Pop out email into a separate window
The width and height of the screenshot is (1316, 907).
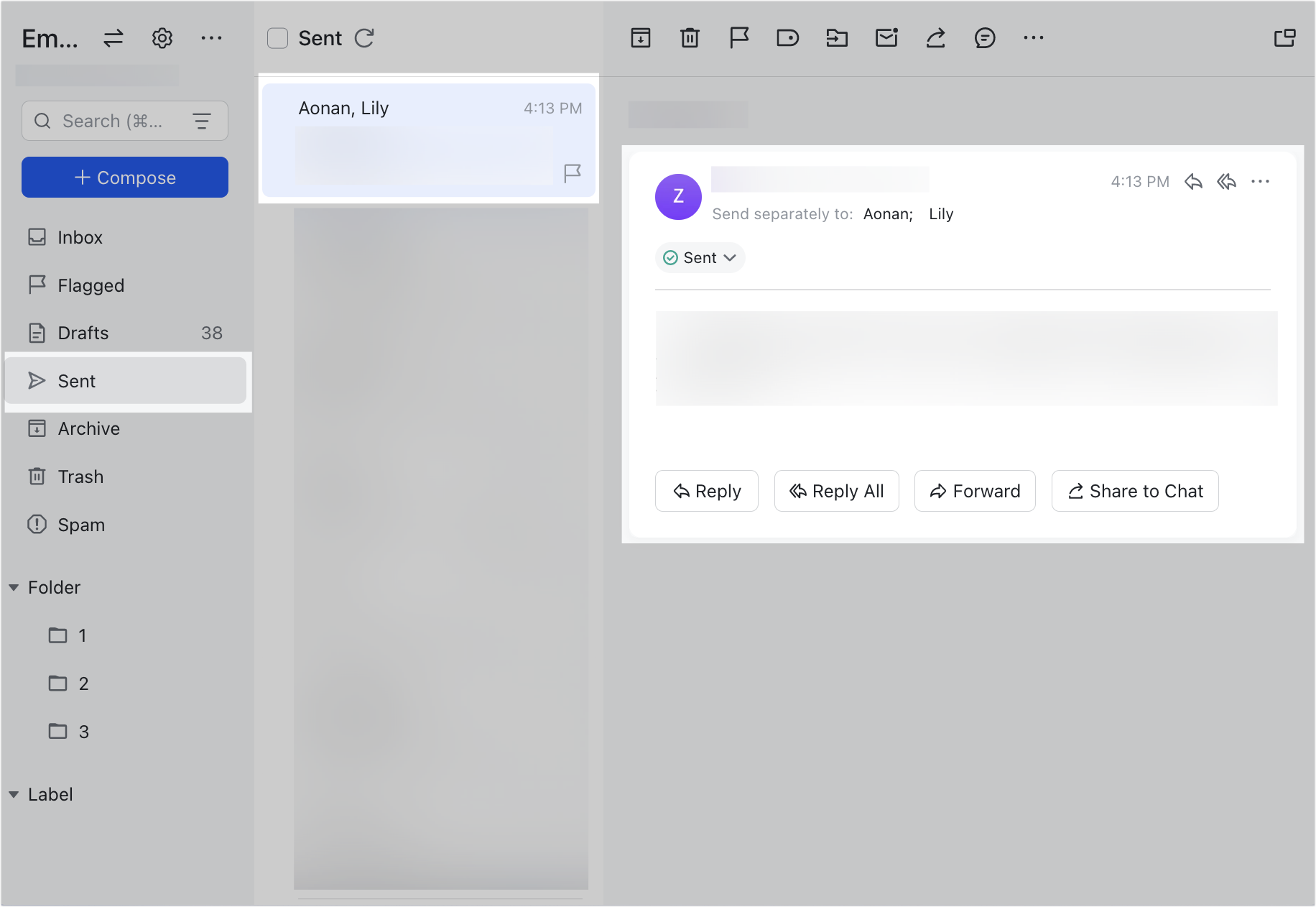pyautogui.click(x=1285, y=37)
